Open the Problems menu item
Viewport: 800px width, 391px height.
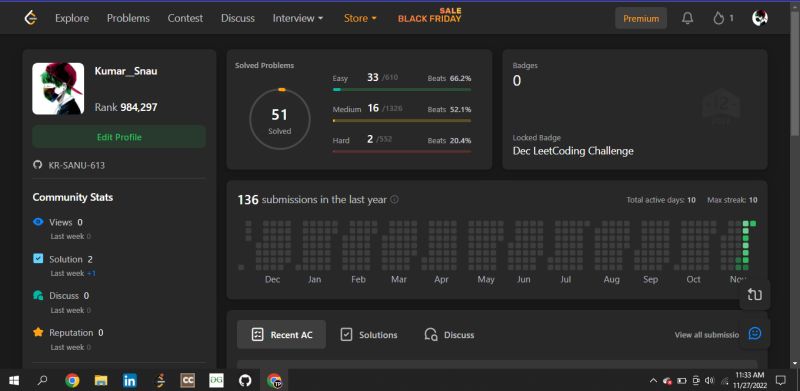[x=128, y=18]
